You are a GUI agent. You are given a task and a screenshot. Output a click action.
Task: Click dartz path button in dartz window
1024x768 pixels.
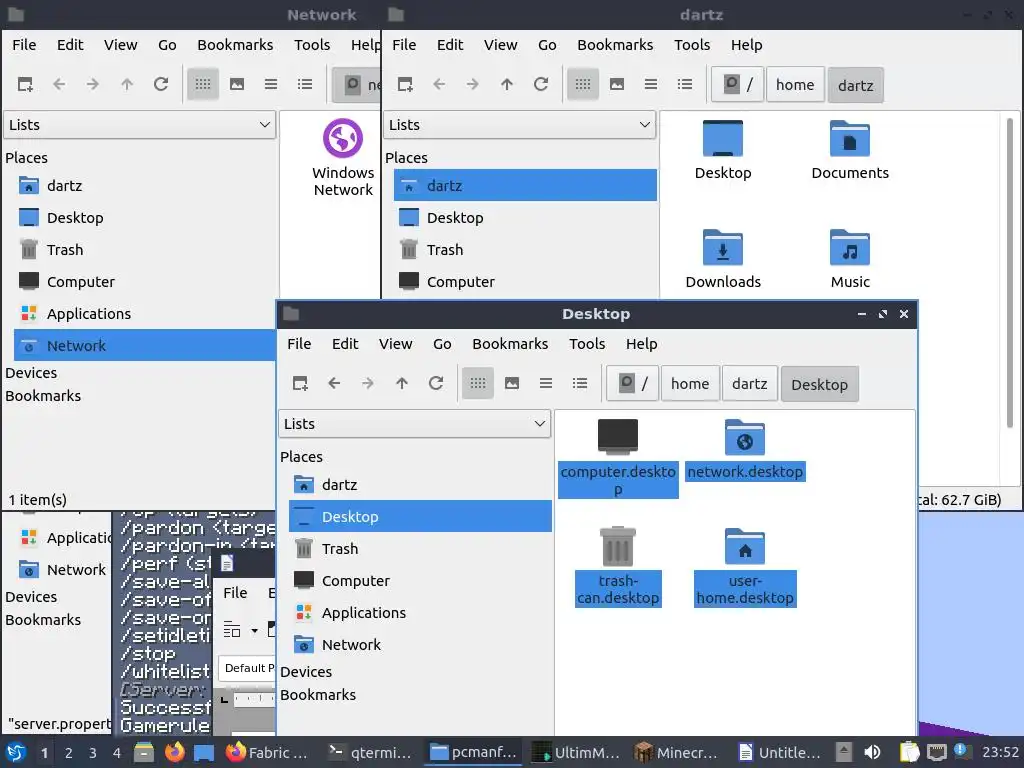pyautogui.click(x=856, y=85)
